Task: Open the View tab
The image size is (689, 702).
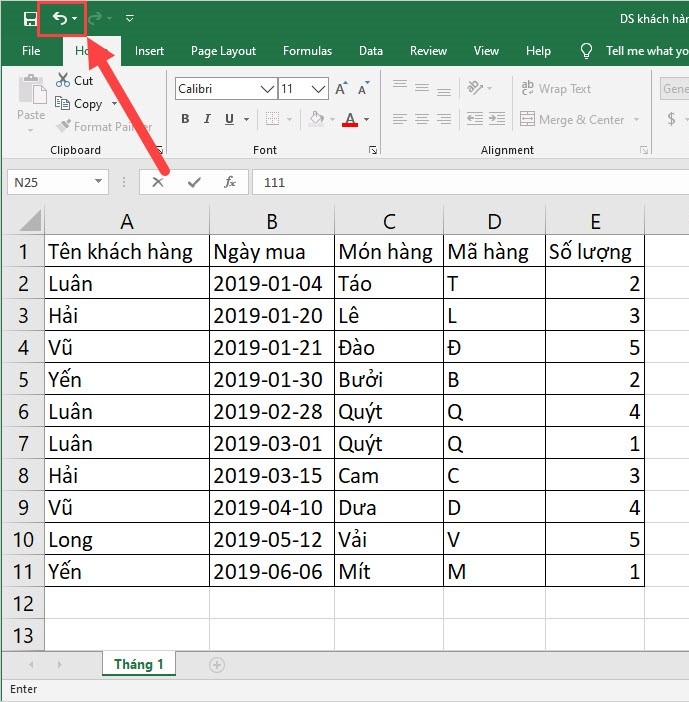Action: click(486, 51)
